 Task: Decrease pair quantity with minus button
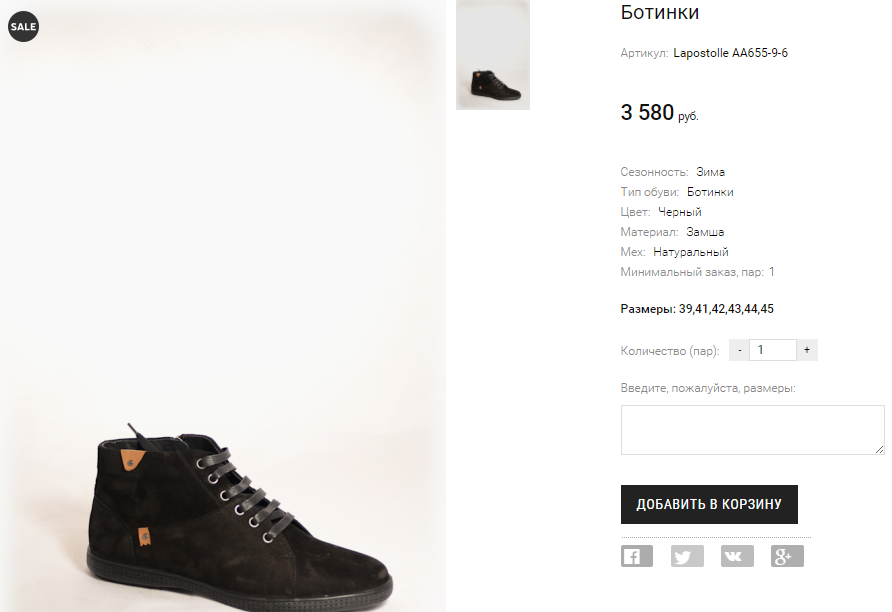tap(738, 350)
